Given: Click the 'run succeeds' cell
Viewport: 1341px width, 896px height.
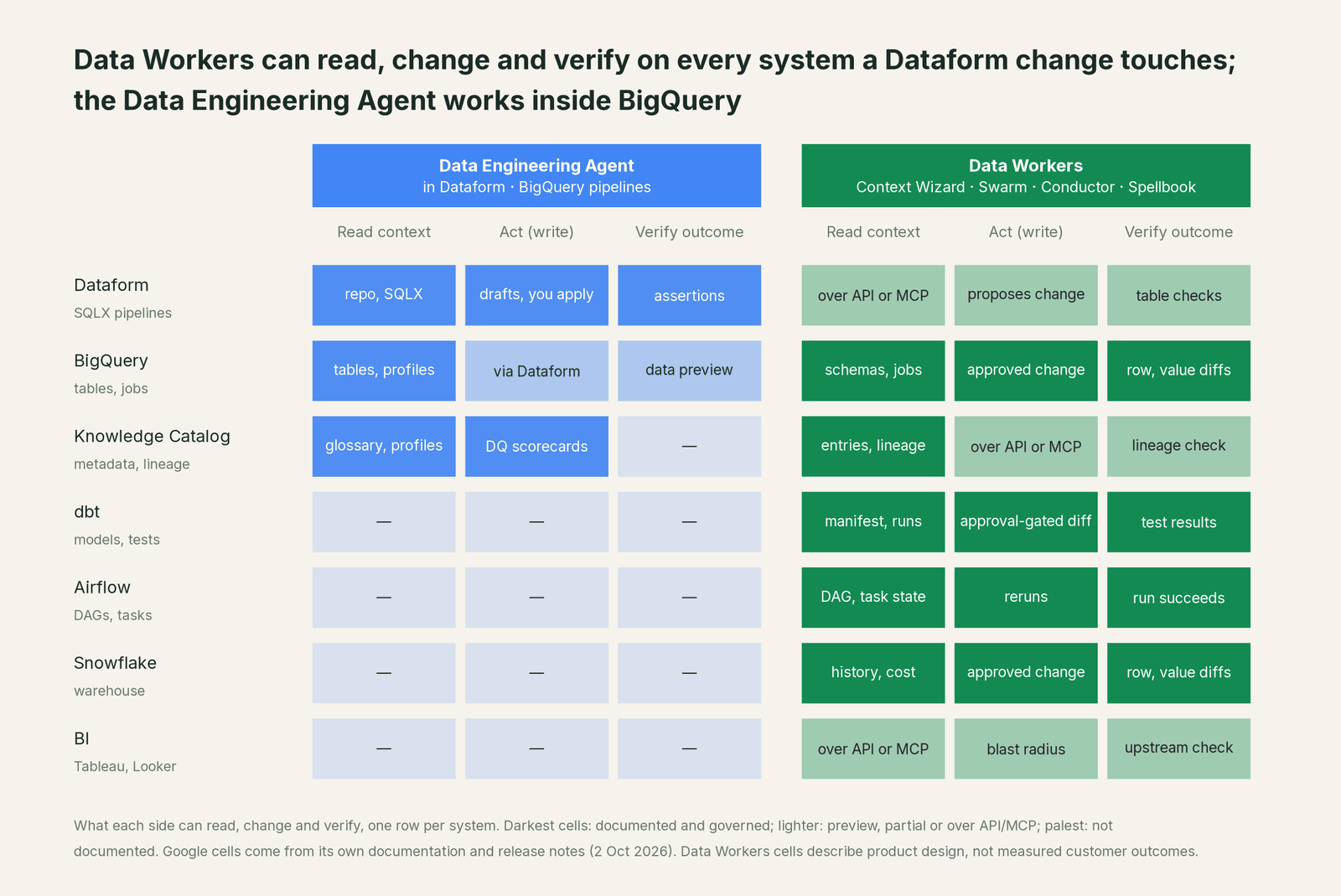Looking at the screenshot, I should (x=1178, y=598).
